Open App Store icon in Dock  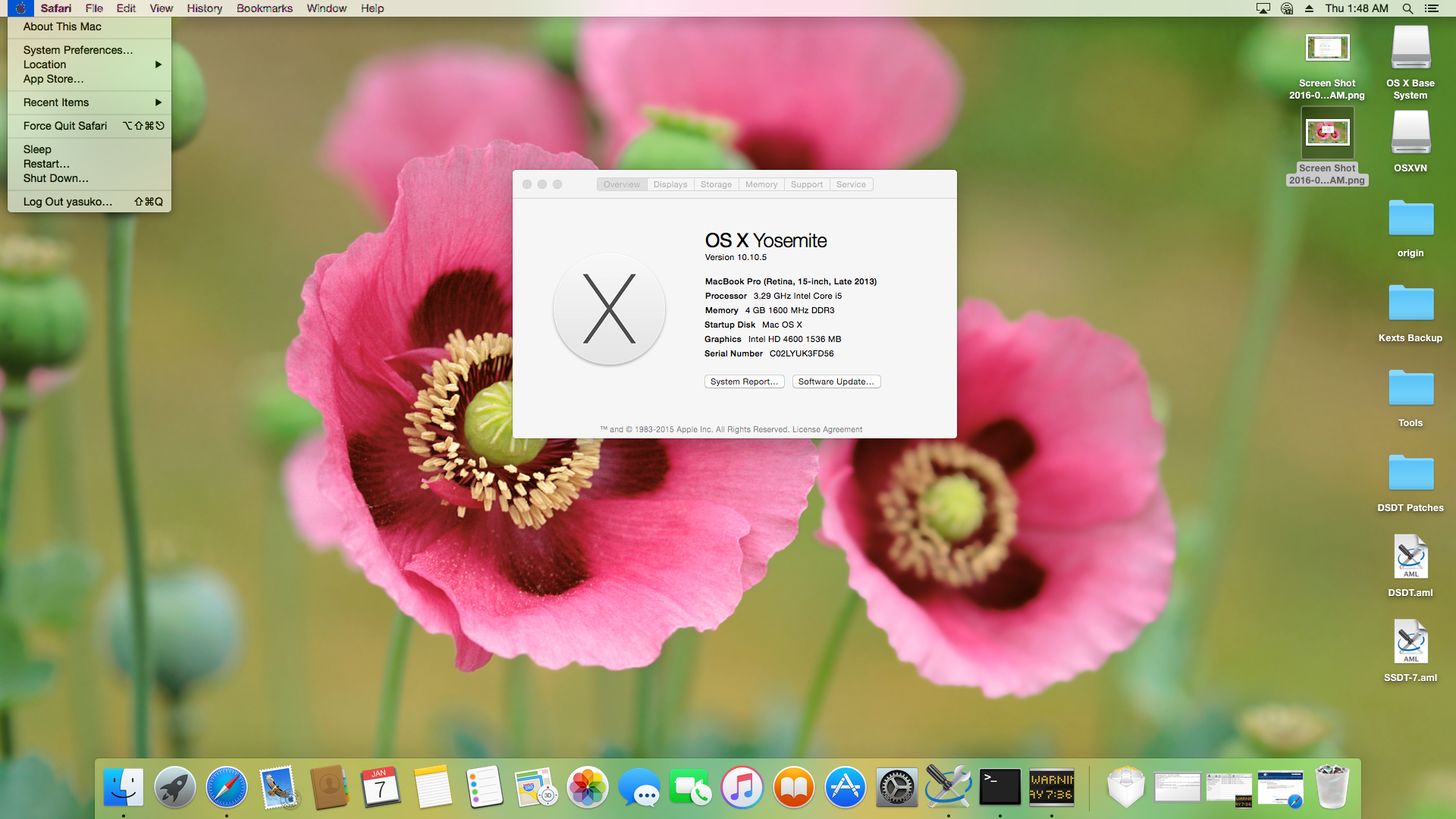point(845,787)
